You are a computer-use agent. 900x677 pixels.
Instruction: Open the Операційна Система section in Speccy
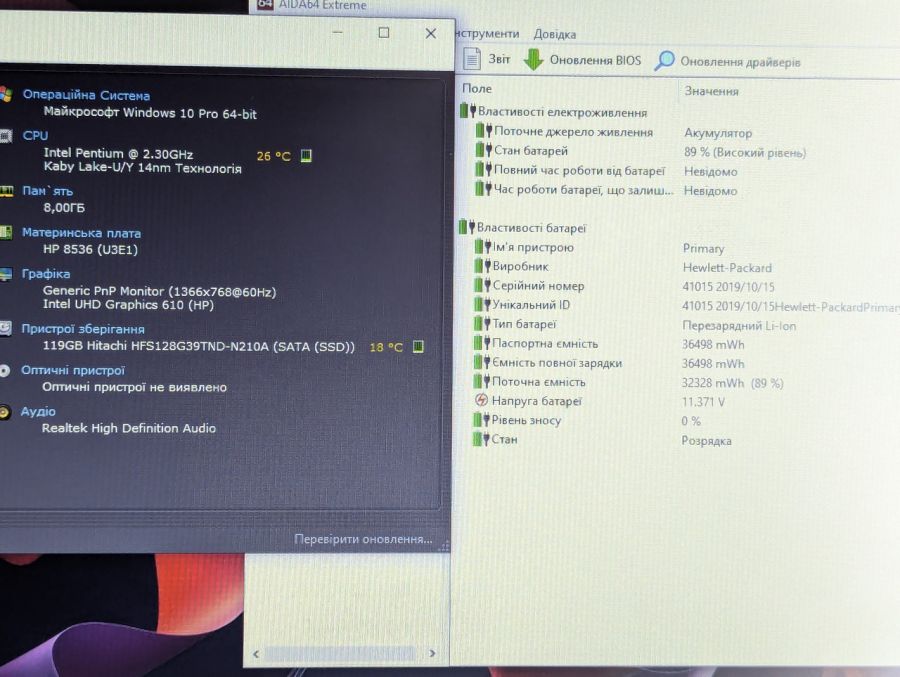coord(86,95)
